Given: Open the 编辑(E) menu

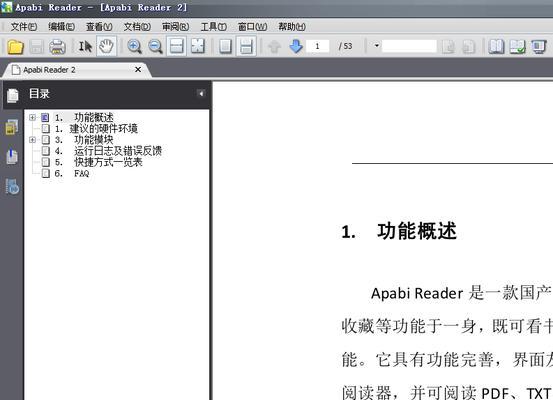Looking at the screenshot, I should click(61, 26).
